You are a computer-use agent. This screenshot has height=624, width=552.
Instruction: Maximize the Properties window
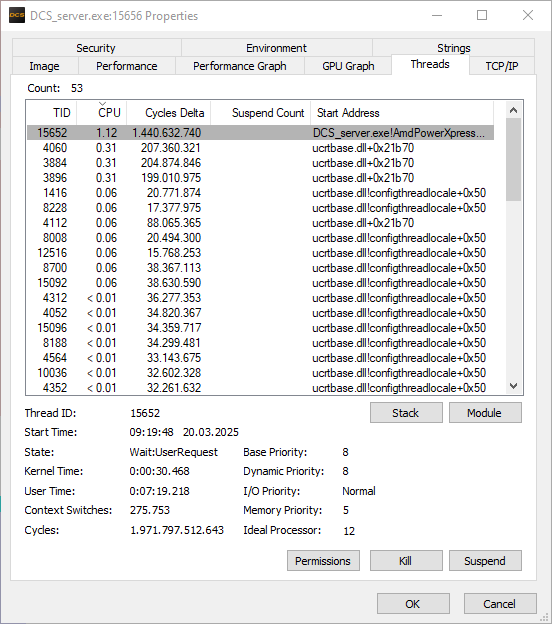(482, 15)
